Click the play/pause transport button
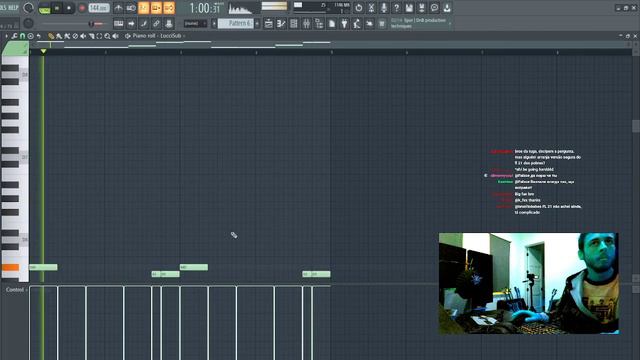640x360 pixels. coord(57,8)
